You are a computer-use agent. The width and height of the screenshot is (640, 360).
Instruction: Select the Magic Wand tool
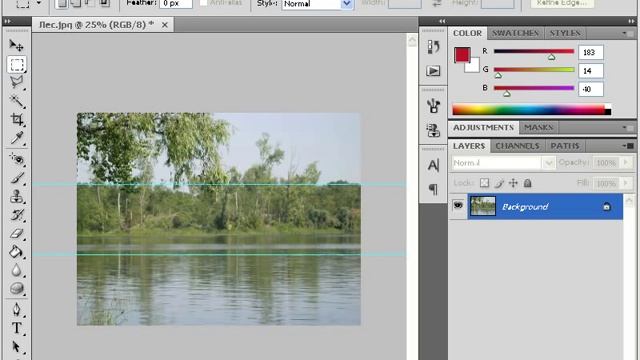click(x=17, y=101)
